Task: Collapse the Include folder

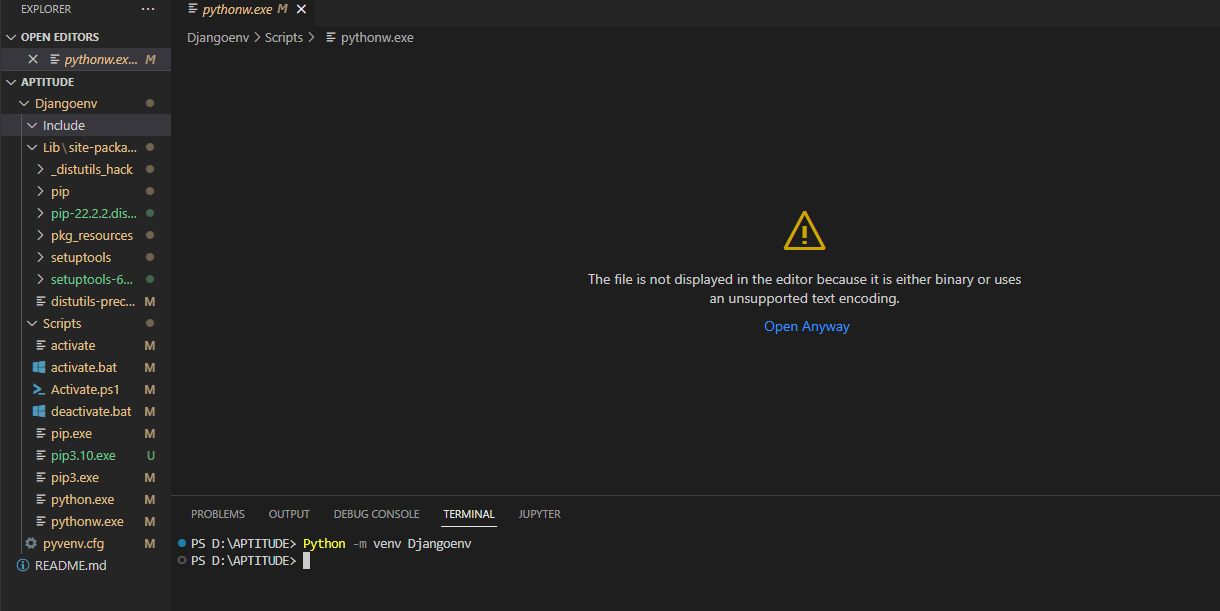Action: (x=32, y=125)
